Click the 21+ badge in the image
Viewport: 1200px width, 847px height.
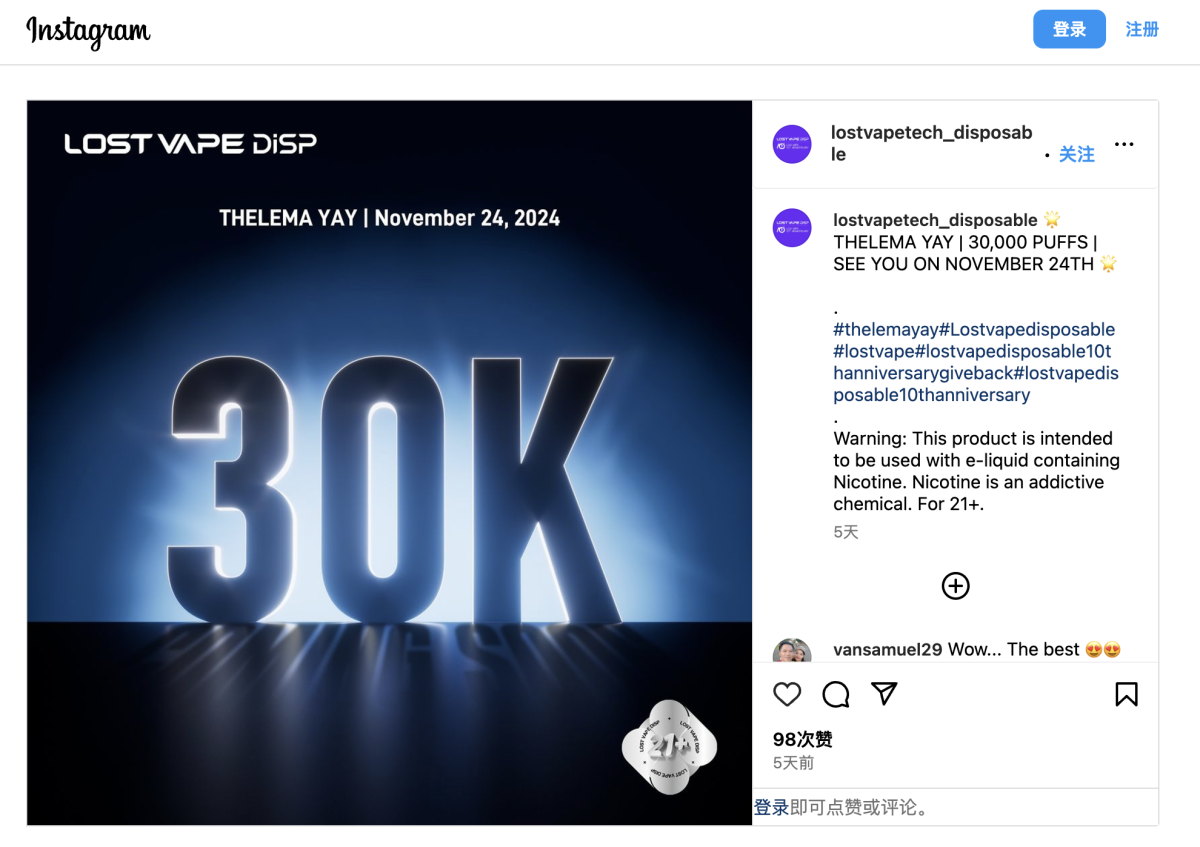click(x=669, y=747)
